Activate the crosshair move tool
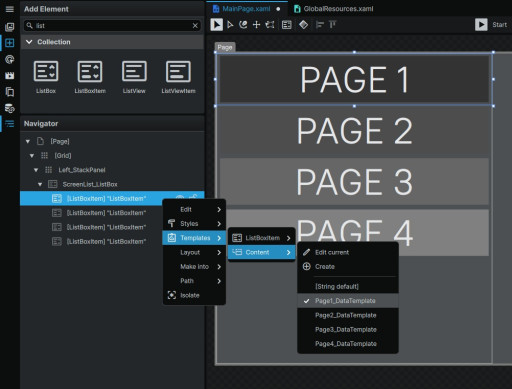Image resolution: width=512 pixels, height=389 pixels. tap(256, 25)
